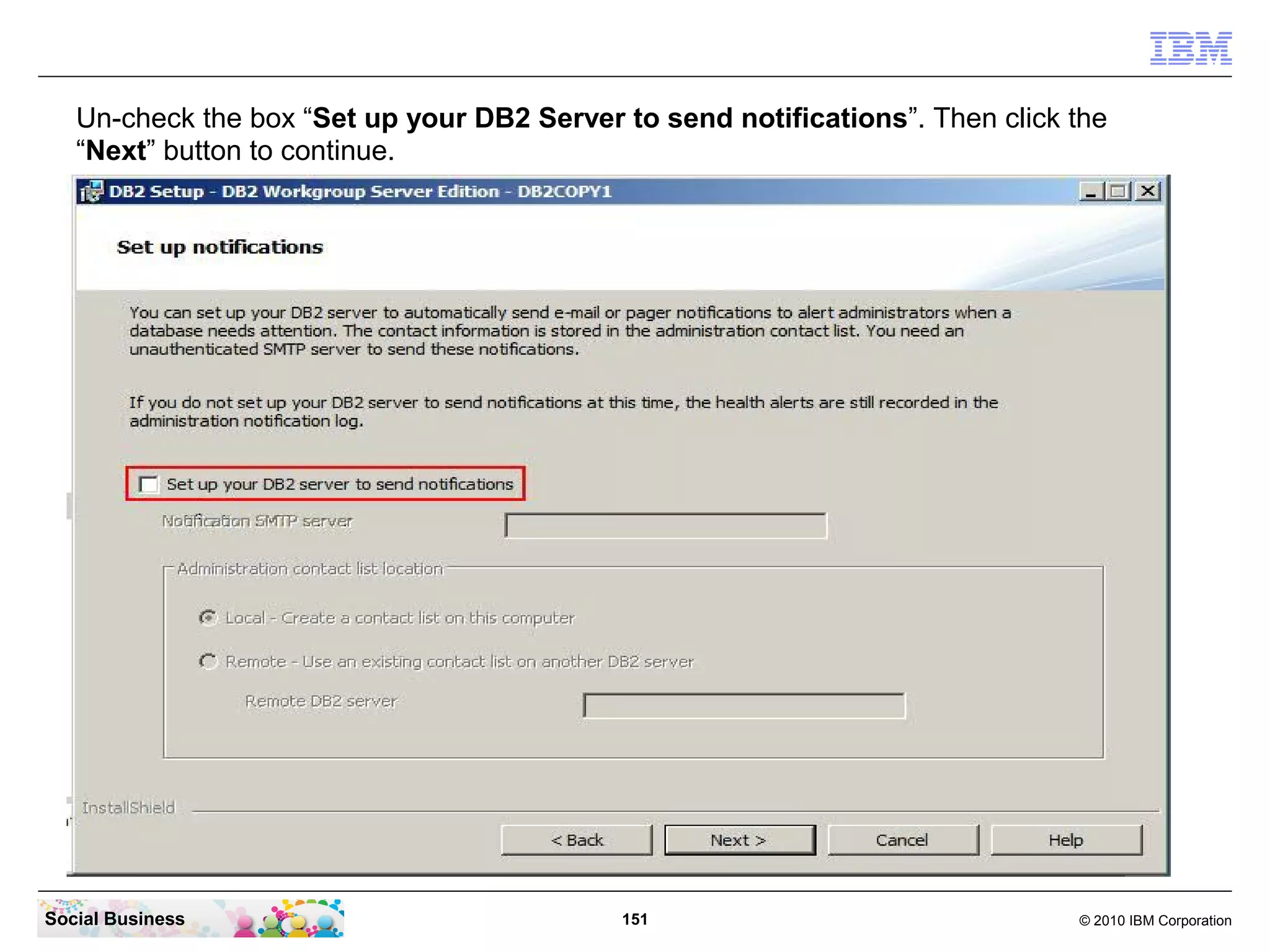
Task: Click the < Back button
Action: (576, 840)
